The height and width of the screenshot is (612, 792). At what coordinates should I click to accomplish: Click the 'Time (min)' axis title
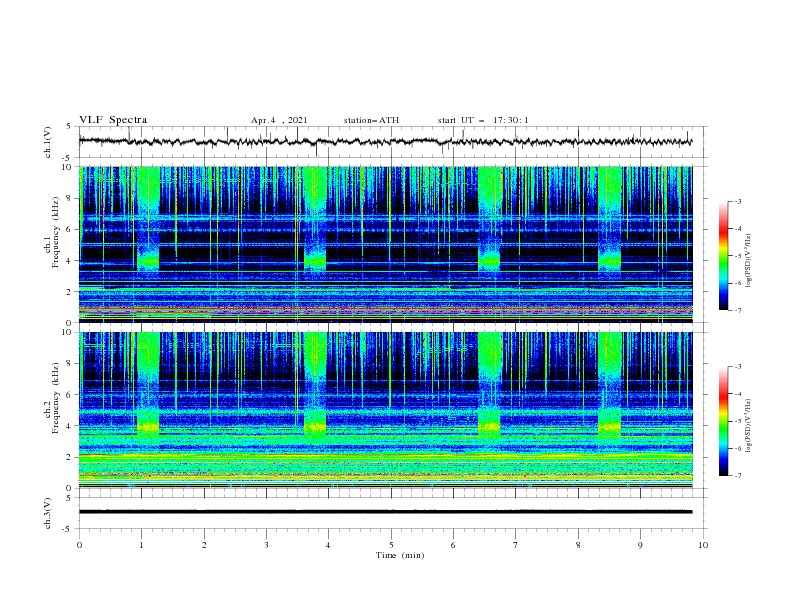400,555
